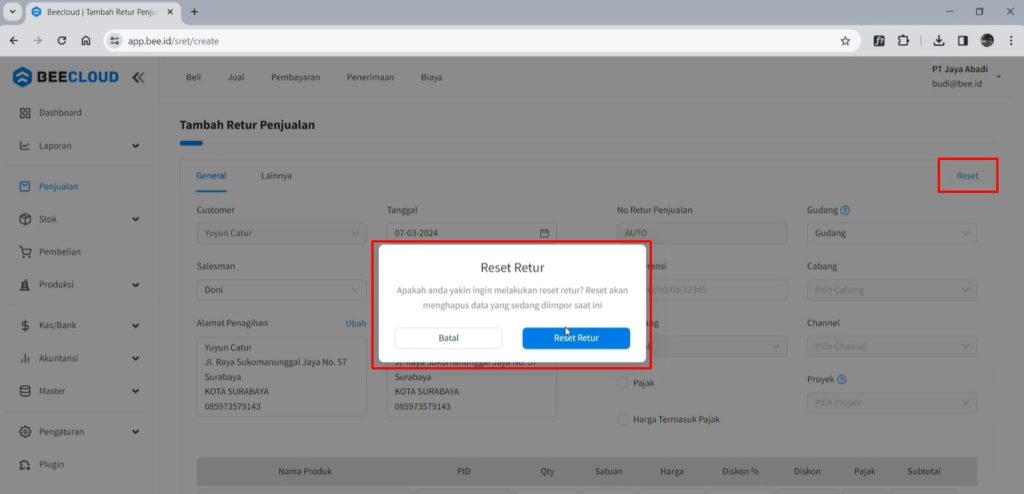
Task: Collapse the sidebar with the double chevron icon
Action: click(138, 77)
